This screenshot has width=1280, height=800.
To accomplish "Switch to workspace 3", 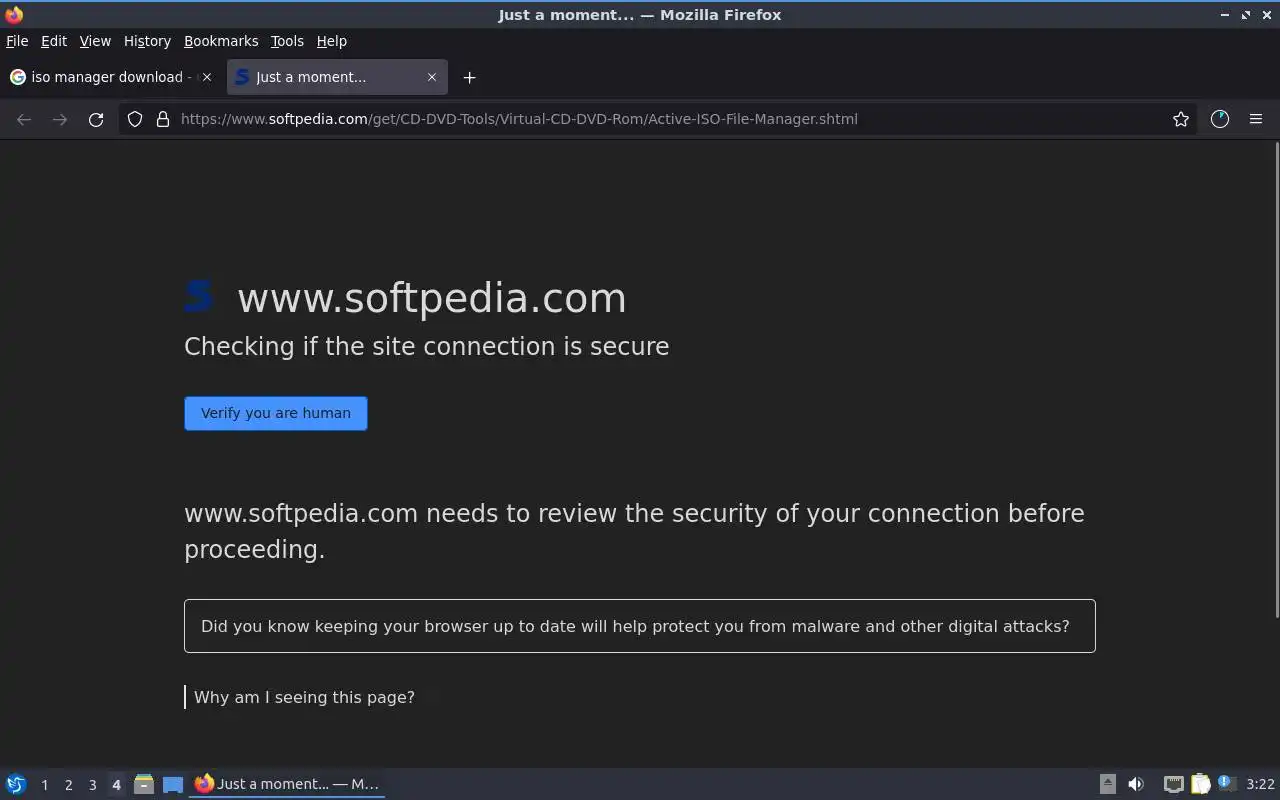I will click(92, 785).
